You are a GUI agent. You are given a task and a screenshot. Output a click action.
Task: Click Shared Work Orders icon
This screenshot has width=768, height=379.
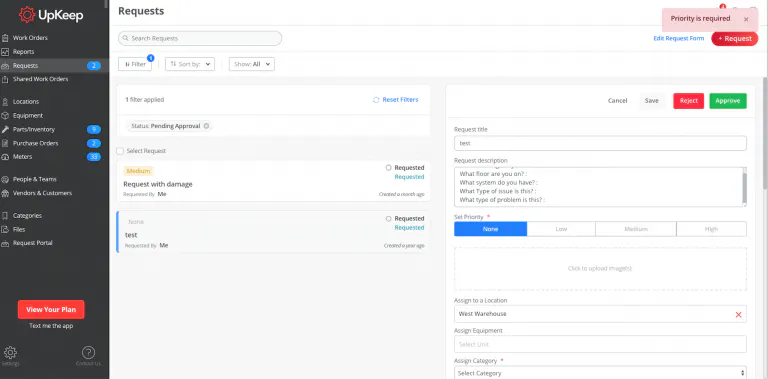coord(5,79)
